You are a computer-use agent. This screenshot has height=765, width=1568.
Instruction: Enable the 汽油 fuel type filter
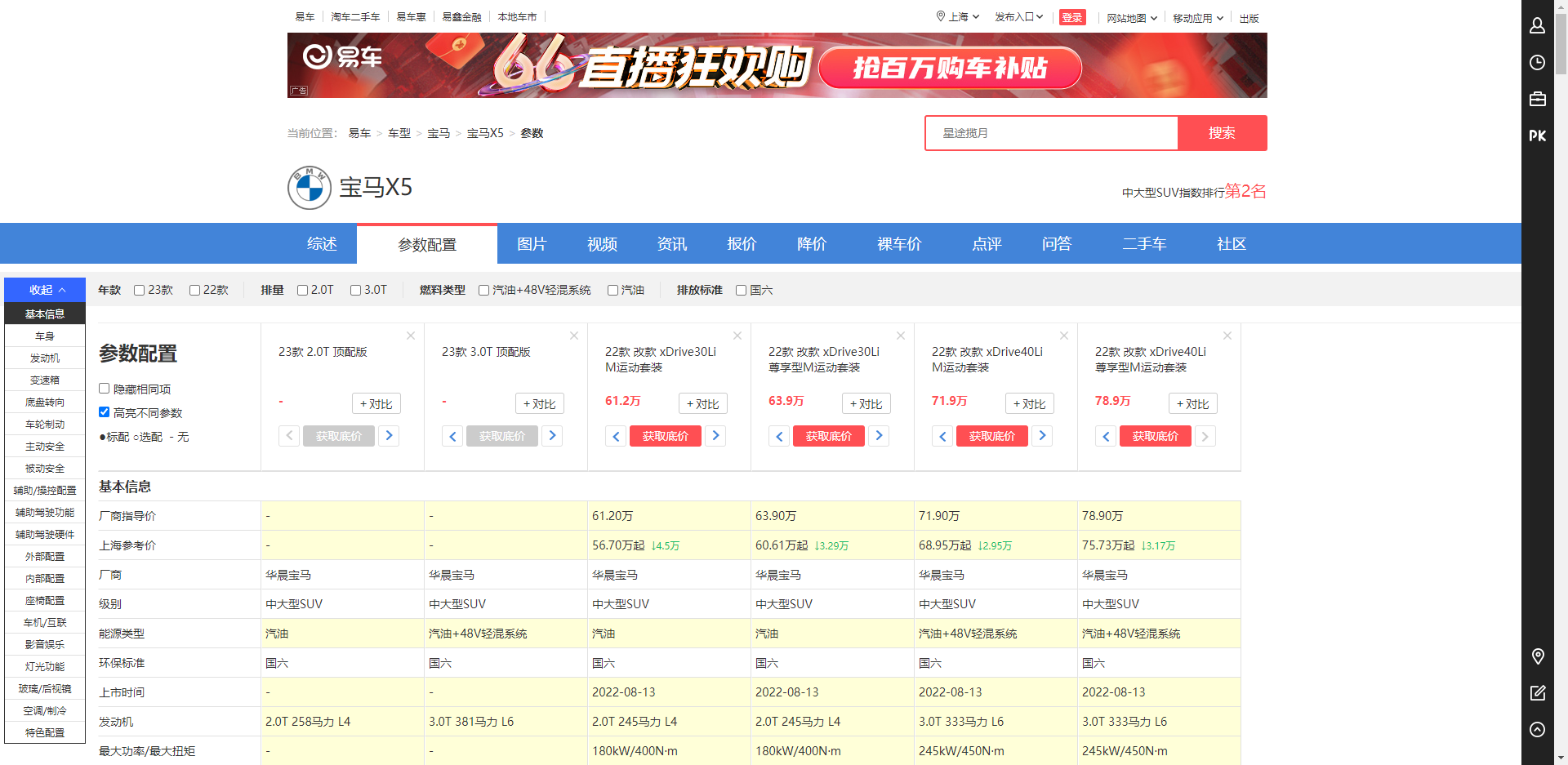pyautogui.click(x=612, y=290)
